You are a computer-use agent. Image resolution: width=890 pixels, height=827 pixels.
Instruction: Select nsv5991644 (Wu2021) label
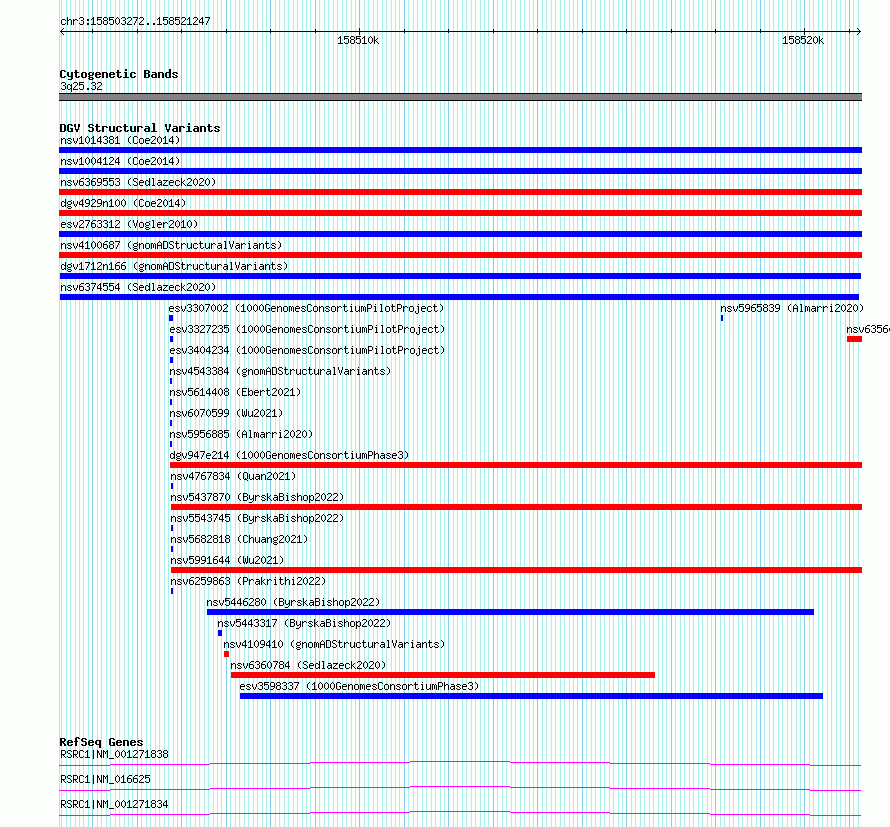coord(227,560)
